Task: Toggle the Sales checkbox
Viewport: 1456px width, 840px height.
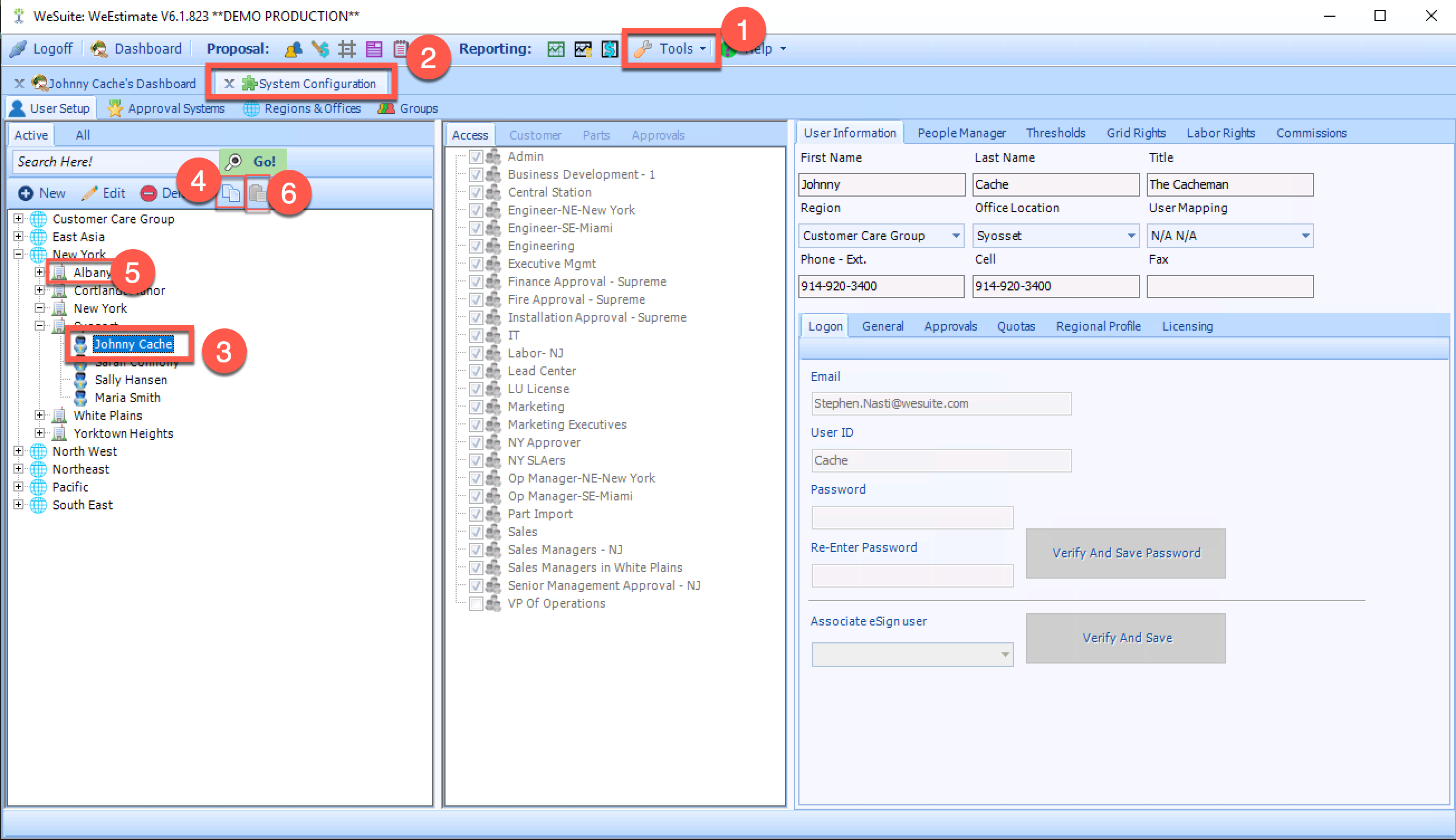Action: [476, 532]
